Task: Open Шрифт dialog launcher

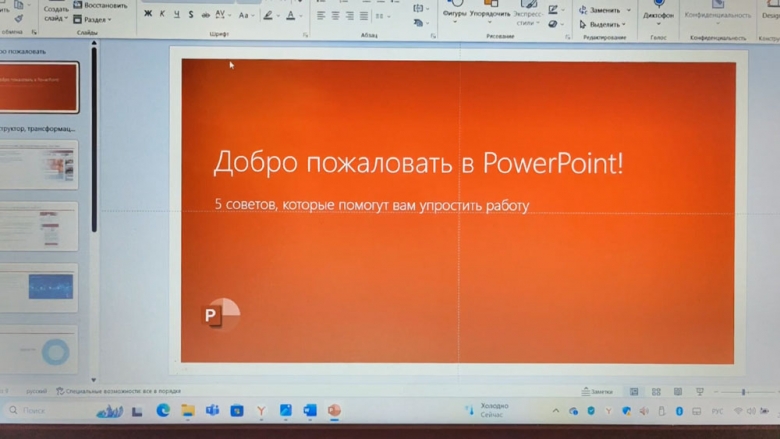Action: click(x=305, y=35)
